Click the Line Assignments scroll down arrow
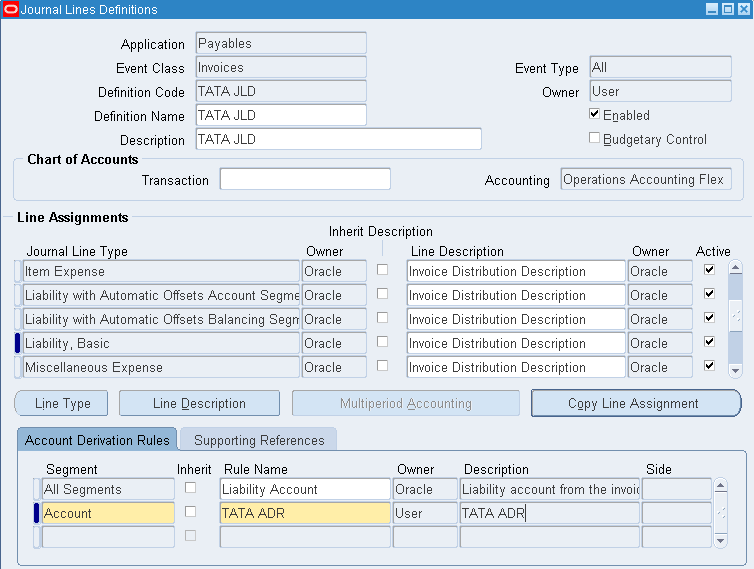 tap(735, 366)
